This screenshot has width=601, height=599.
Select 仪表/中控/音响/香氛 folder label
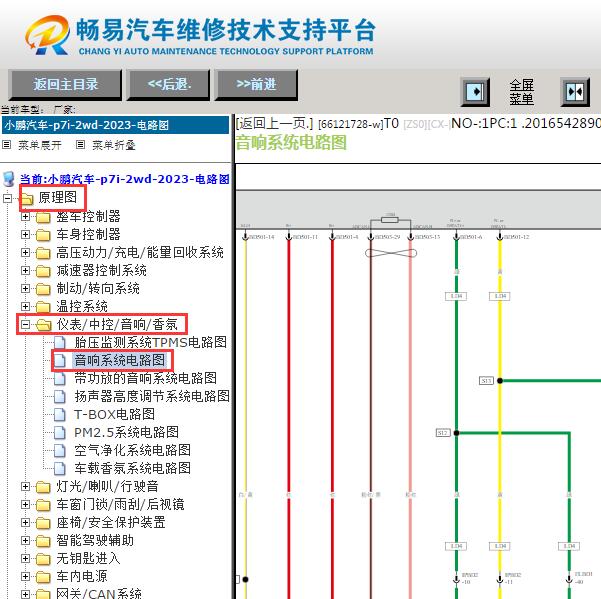point(117,325)
